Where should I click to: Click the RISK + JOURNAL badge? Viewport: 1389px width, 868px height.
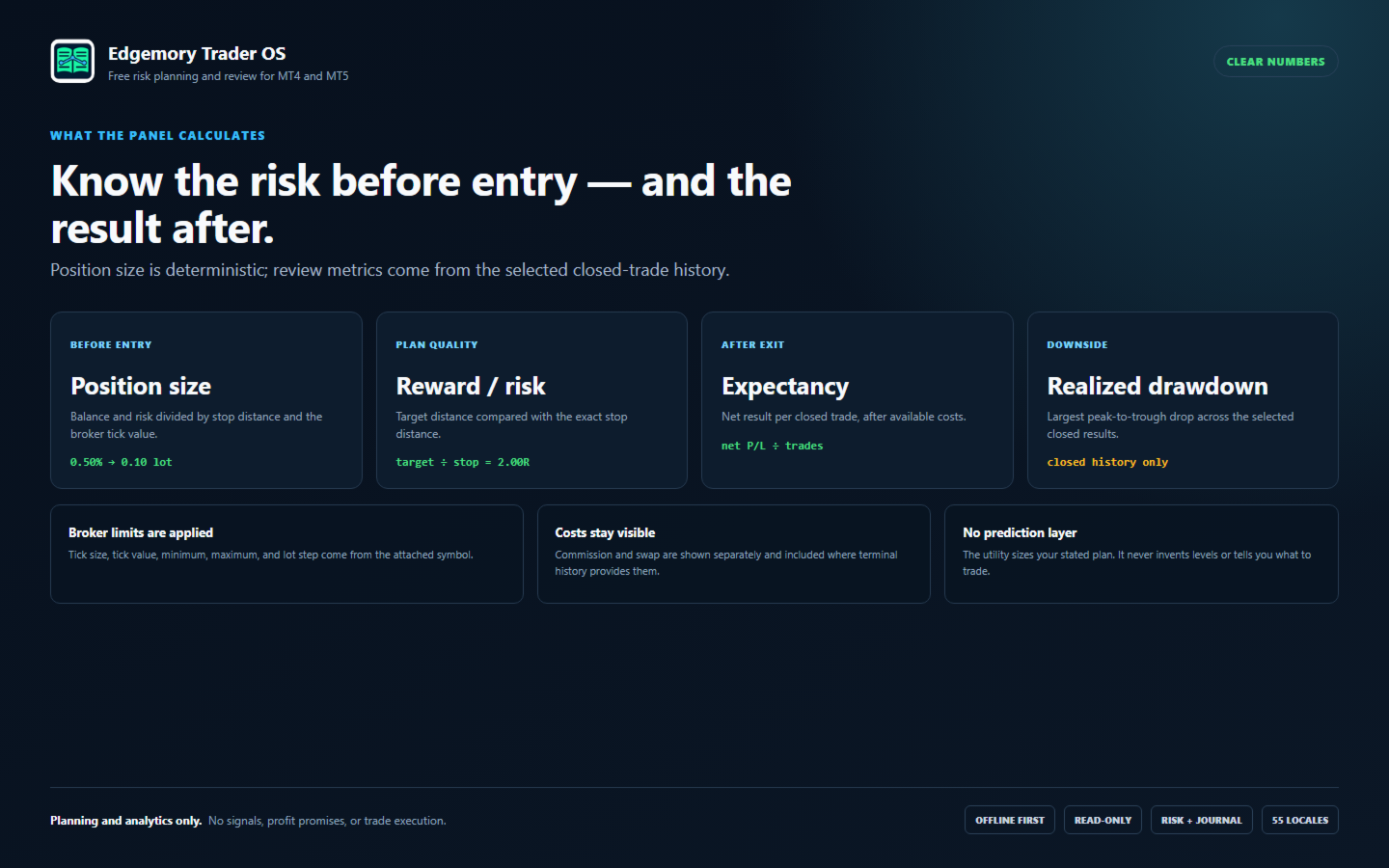(1202, 820)
